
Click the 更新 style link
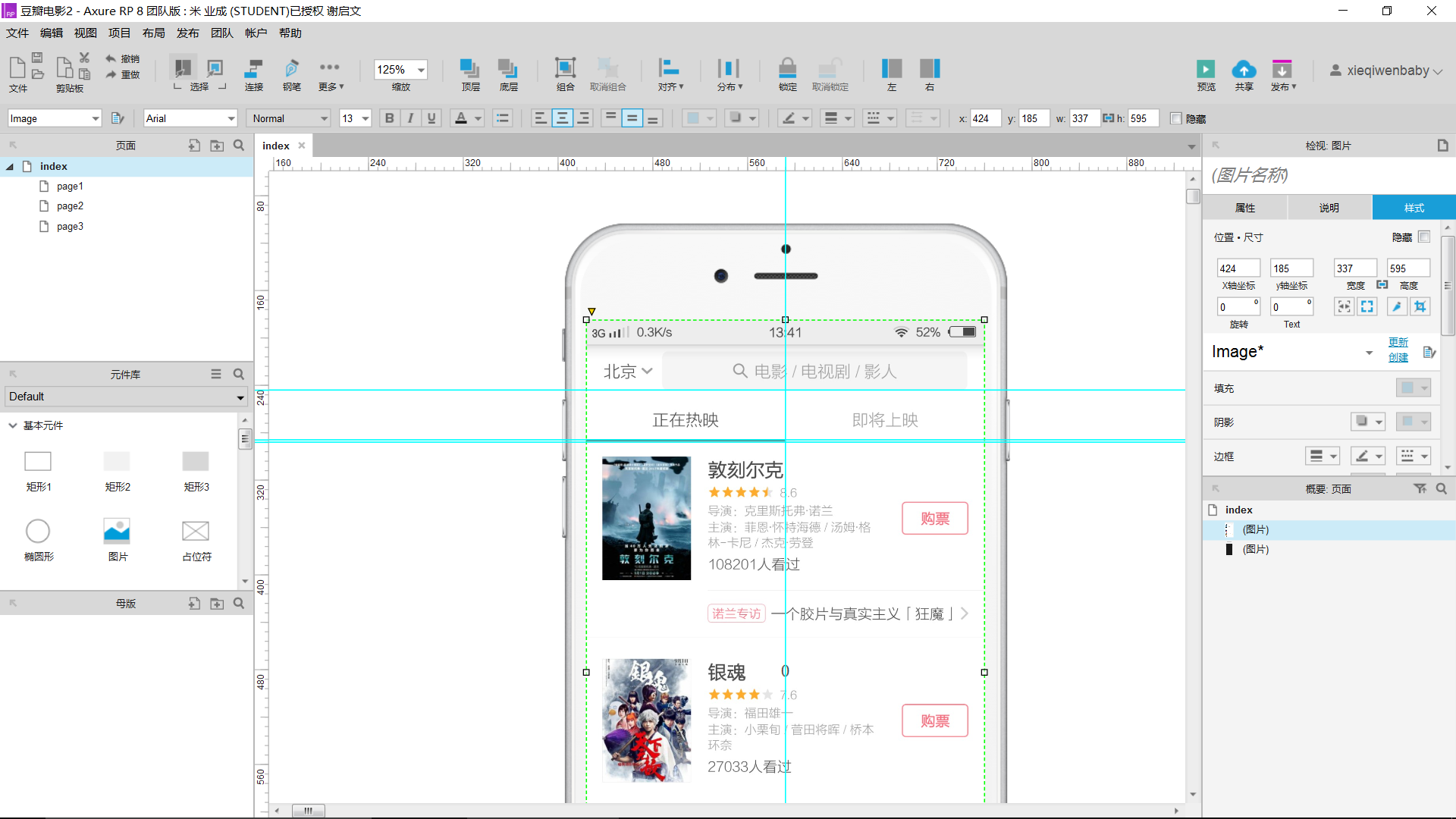tap(1398, 342)
